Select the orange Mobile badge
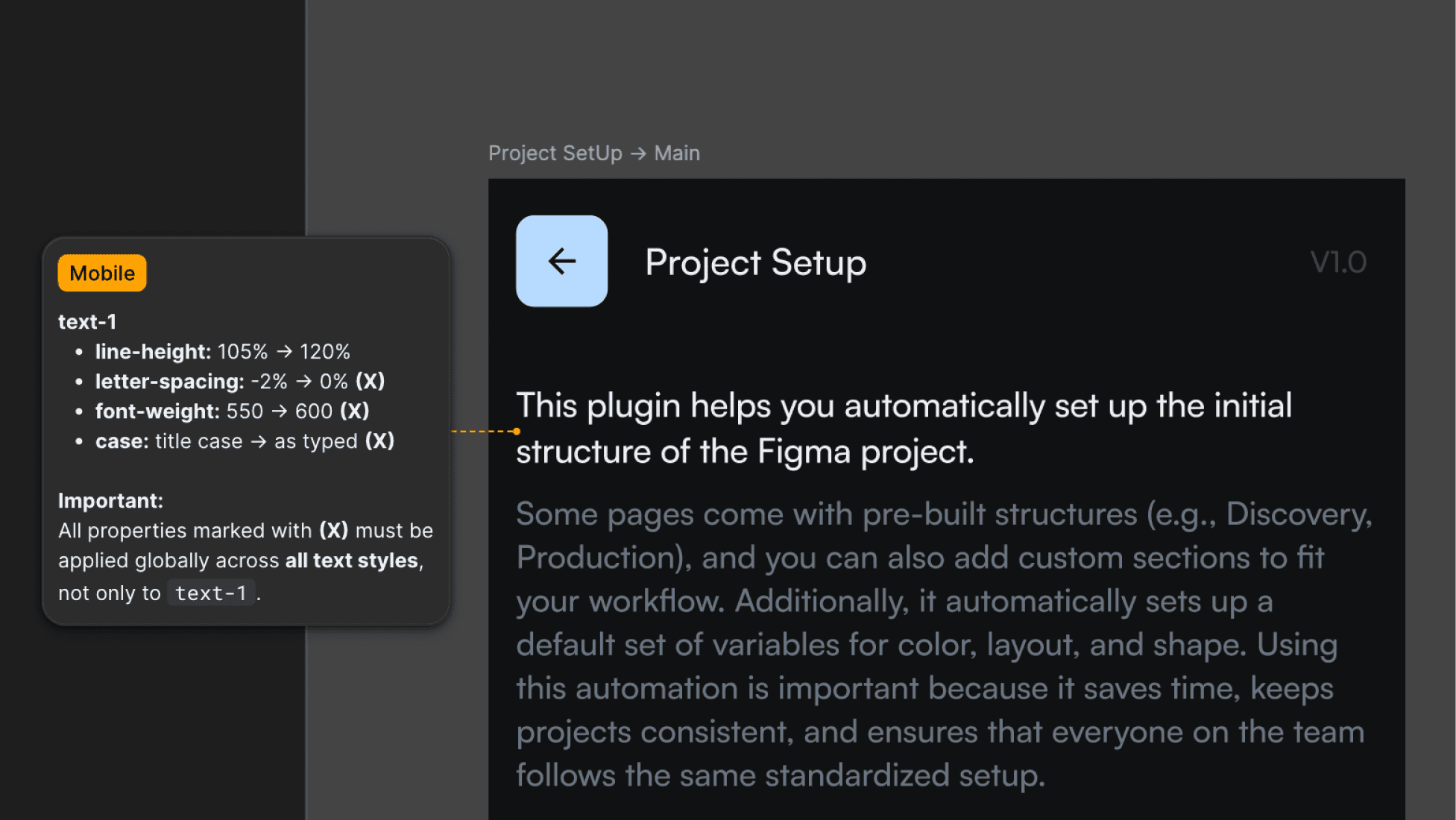The image size is (1456, 820). 102,273
